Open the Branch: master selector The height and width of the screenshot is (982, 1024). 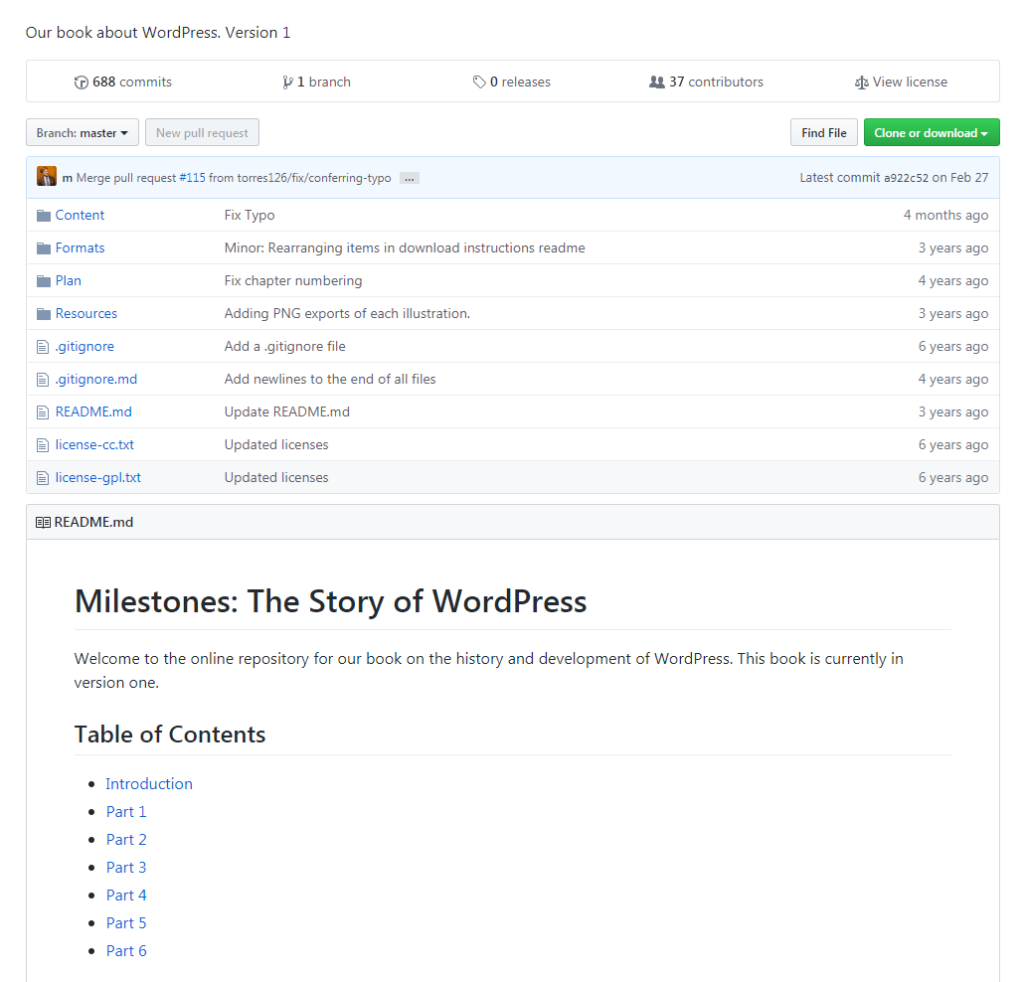pyautogui.click(x=81, y=132)
